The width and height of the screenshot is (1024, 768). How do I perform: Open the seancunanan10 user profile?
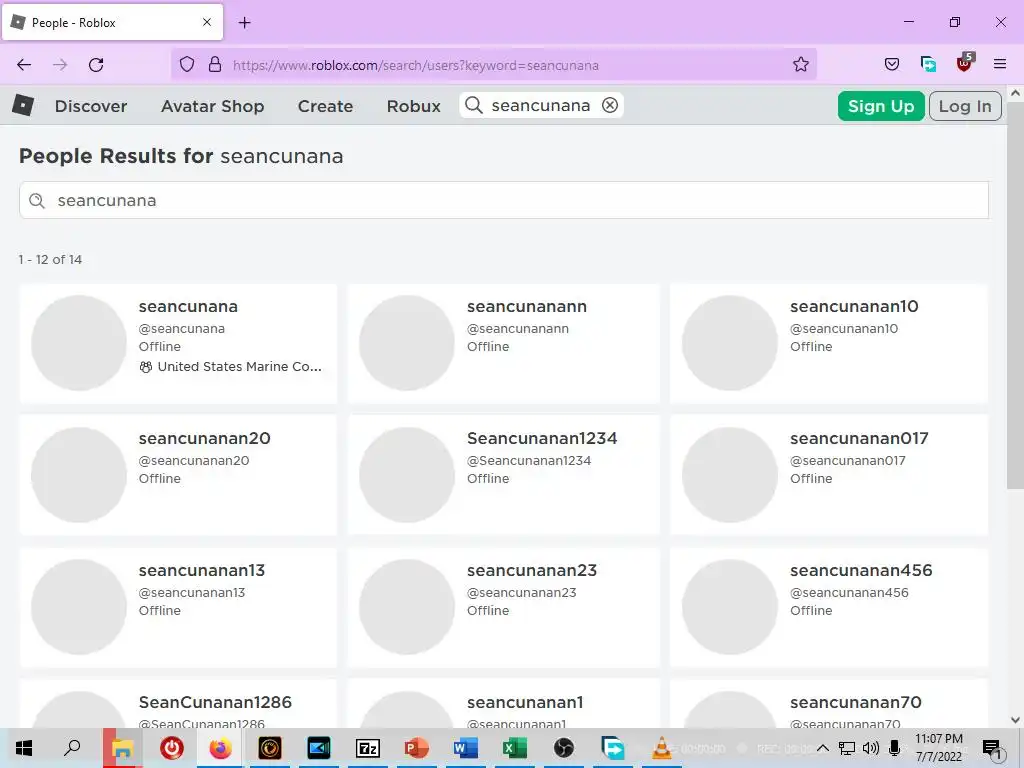(854, 306)
